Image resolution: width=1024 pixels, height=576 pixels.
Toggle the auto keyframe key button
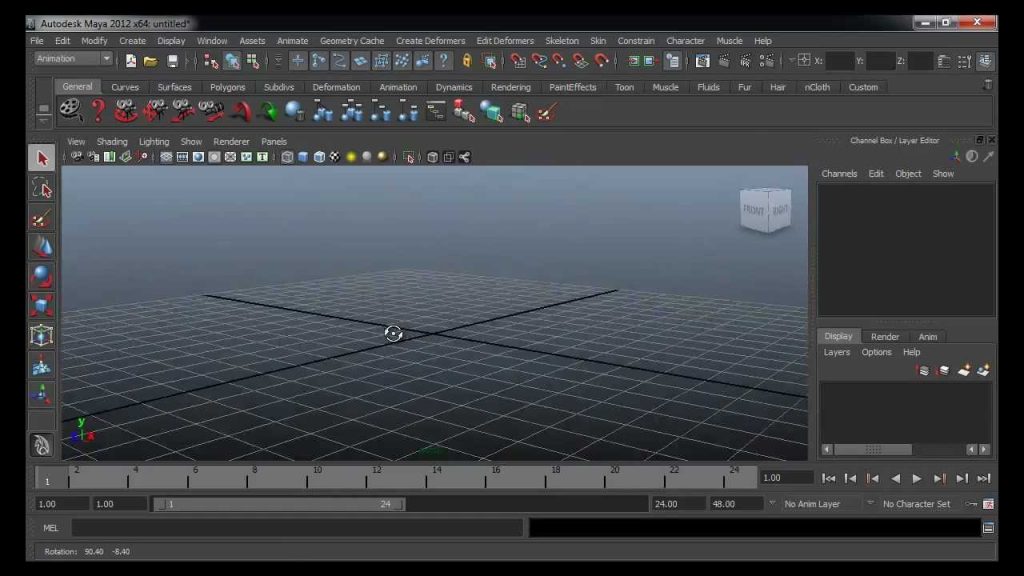972,504
